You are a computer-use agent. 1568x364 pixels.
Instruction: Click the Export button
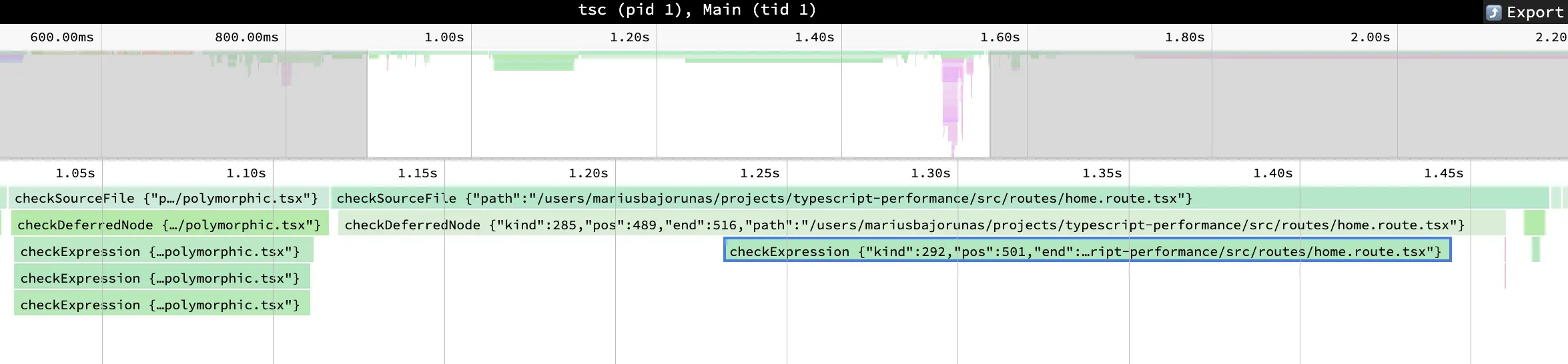point(1525,12)
